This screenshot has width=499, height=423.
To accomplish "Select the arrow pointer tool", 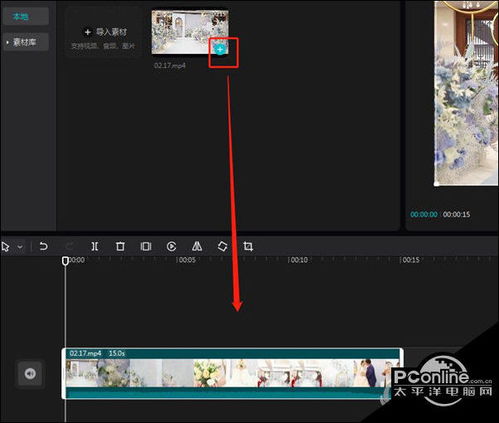I will tap(6, 247).
